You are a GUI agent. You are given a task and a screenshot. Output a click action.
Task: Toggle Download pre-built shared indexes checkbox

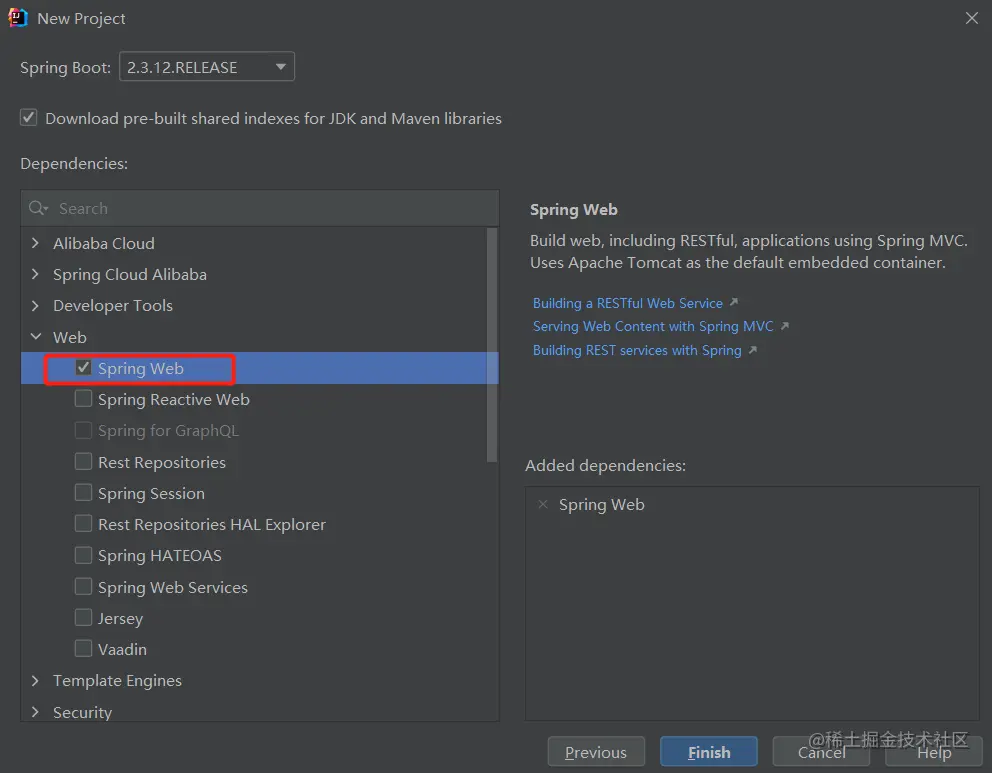coord(28,118)
